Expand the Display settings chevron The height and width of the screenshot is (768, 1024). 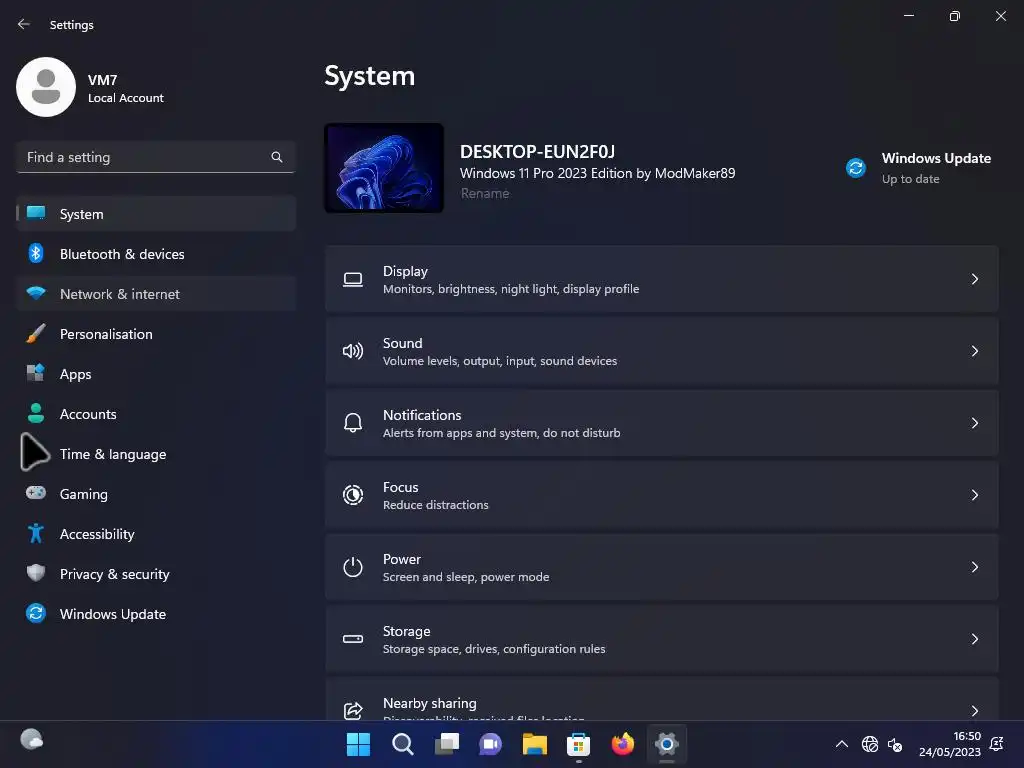coord(974,280)
